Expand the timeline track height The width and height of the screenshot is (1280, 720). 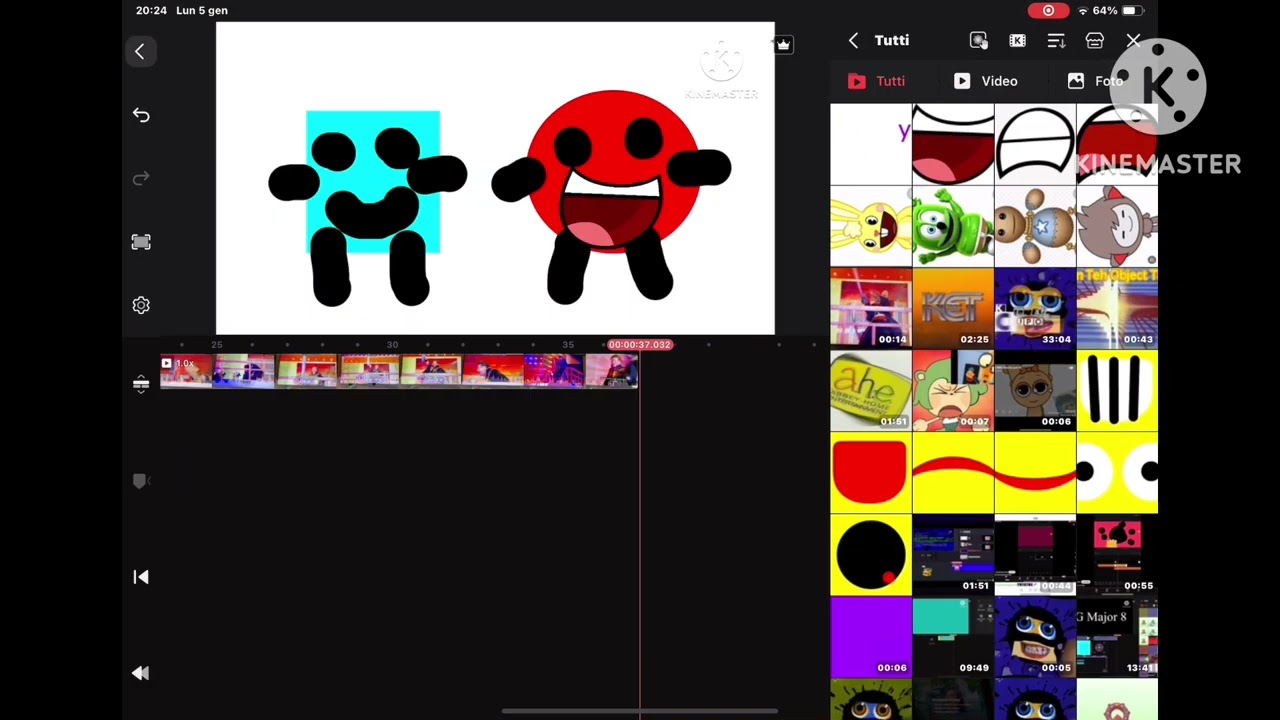(x=141, y=384)
